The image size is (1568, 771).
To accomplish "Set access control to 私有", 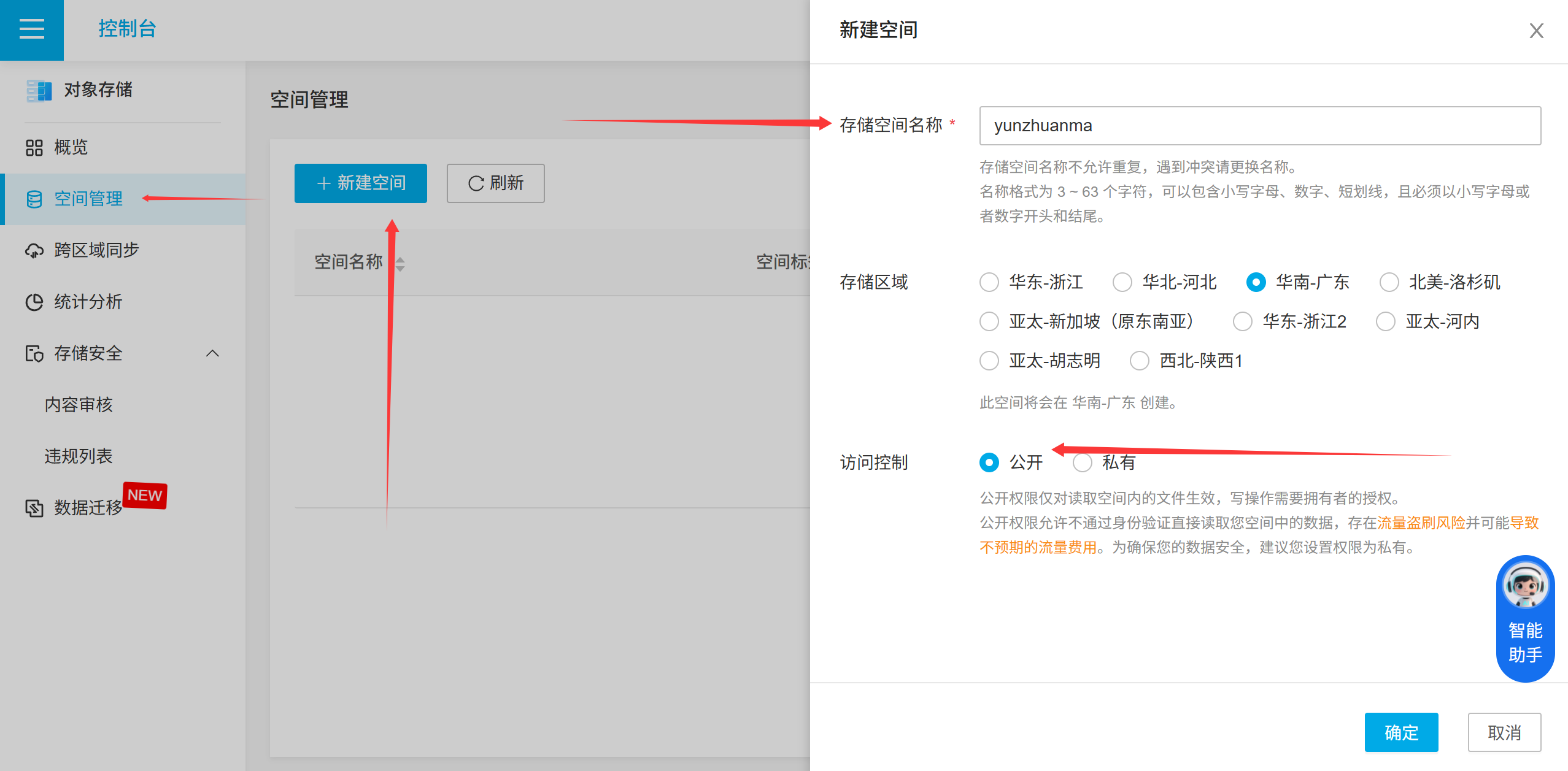I will [x=1083, y=462].
